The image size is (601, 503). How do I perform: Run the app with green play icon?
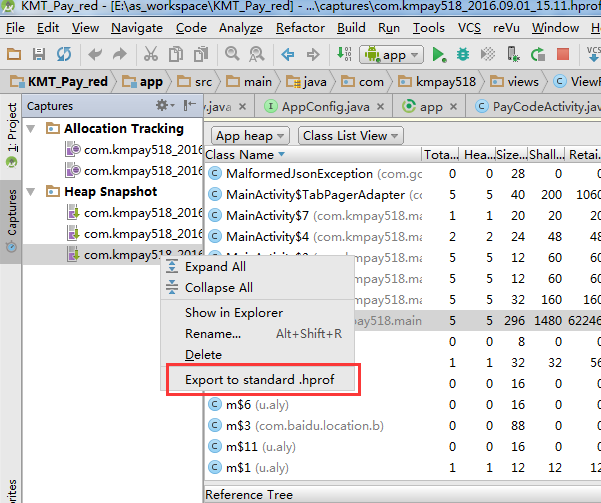pos(439,54)
